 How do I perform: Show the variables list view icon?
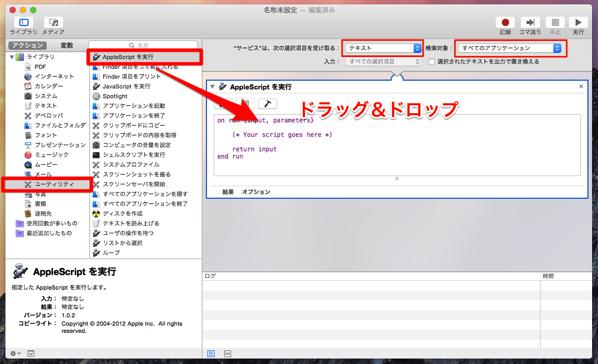[x=228, y=354]
